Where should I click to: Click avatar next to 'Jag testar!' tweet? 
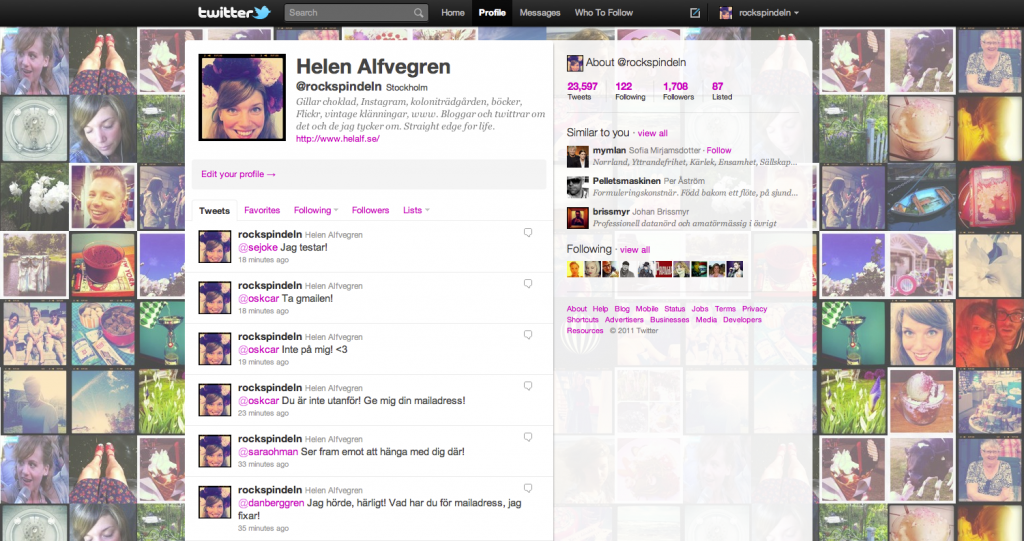[215, 246]
